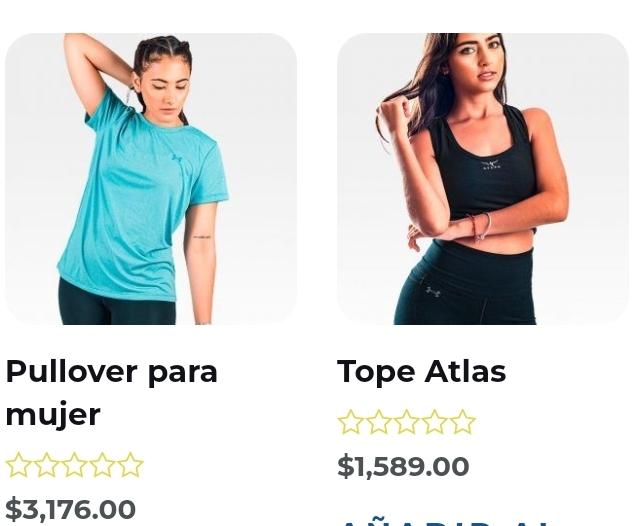Image resolution: width=641 pixels, height=526 pixels.
Task: Give Pullover para mujer three stars
Action: coord(74,465)
